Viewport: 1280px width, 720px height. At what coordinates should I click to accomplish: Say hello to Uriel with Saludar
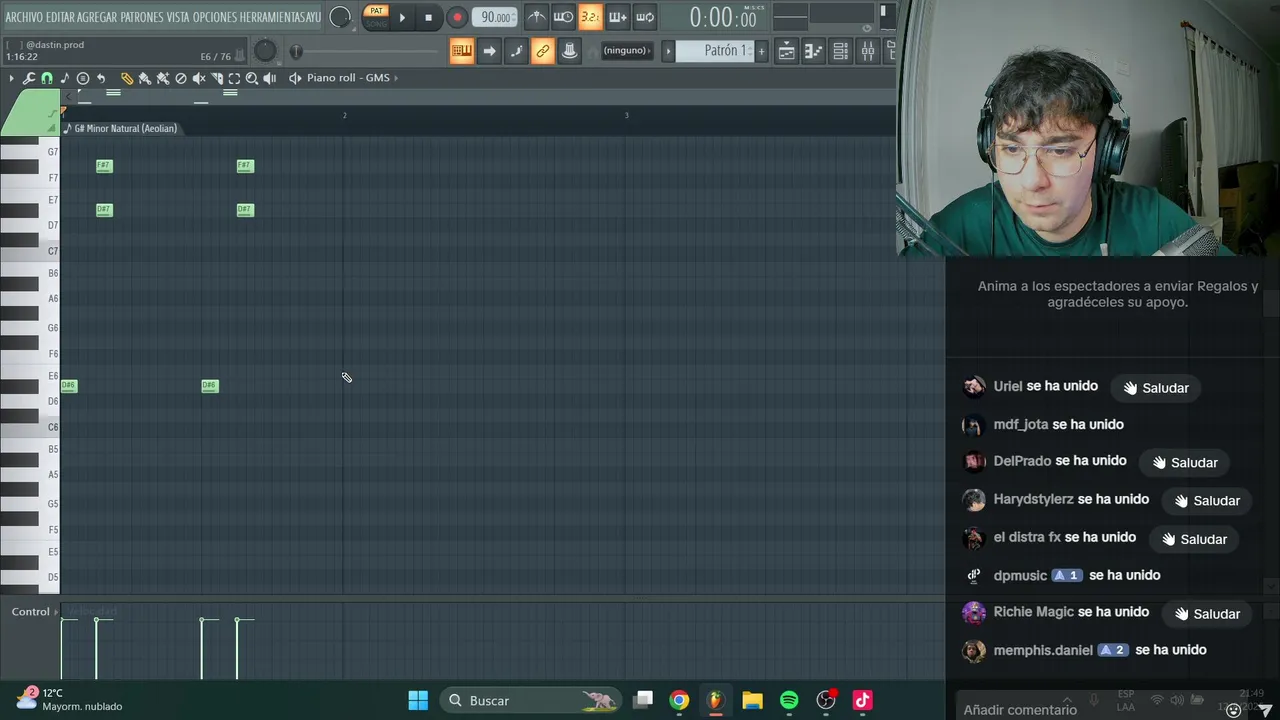pos(1156,388)
